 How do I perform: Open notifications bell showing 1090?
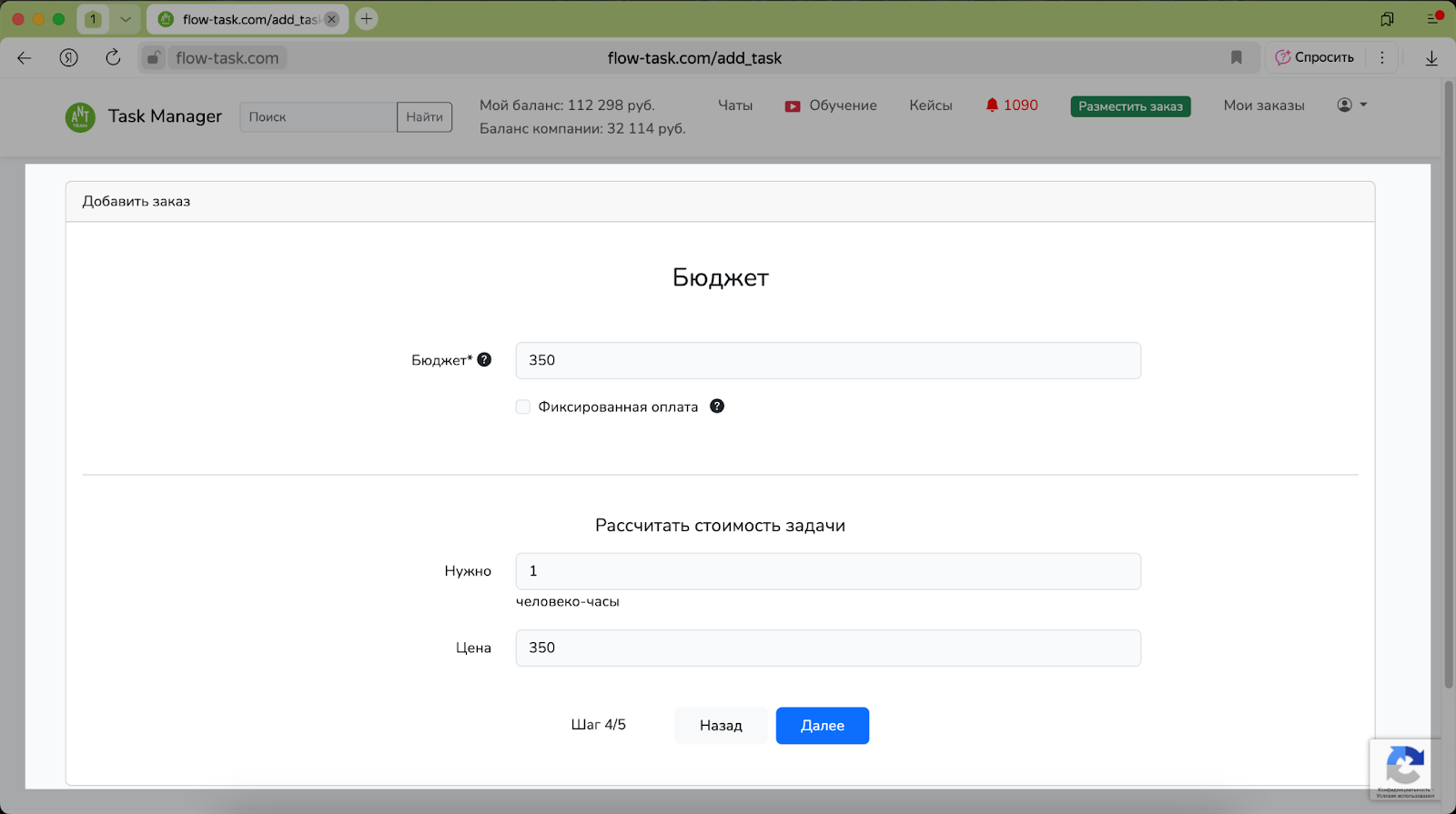1011,106
